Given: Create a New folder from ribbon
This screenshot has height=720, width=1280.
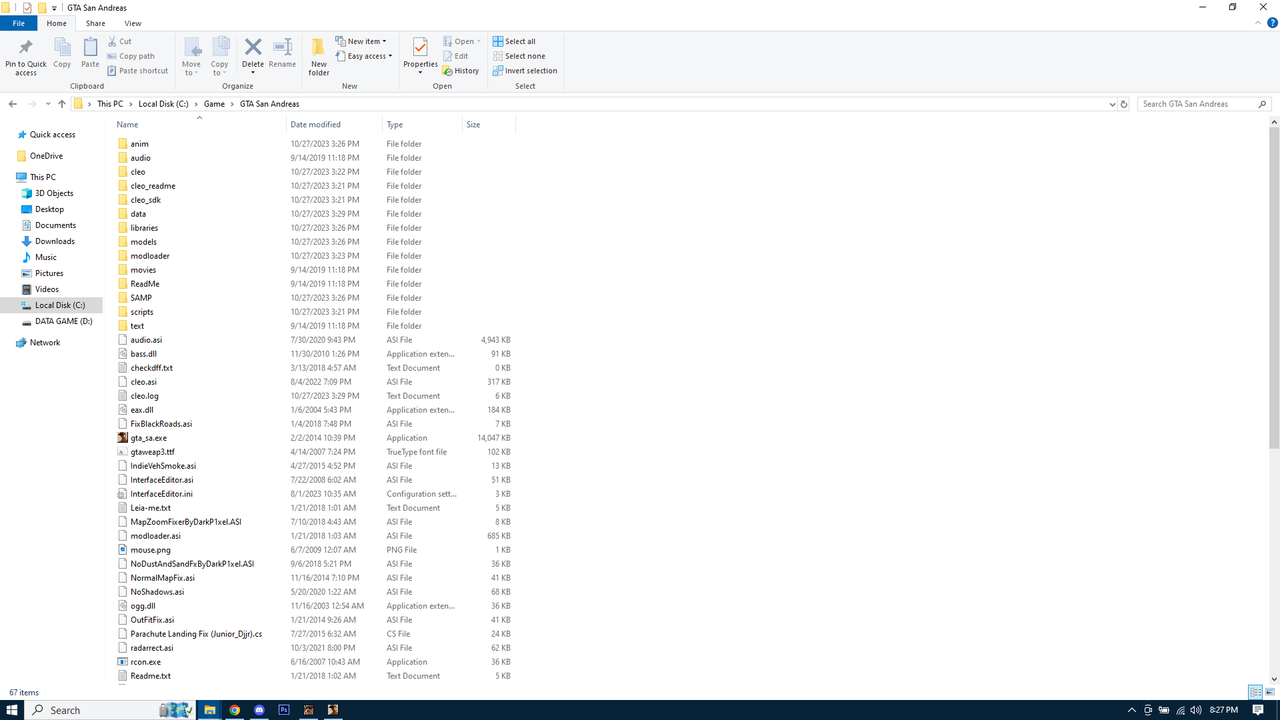Looking at the screenshot, I should (319, 57).
